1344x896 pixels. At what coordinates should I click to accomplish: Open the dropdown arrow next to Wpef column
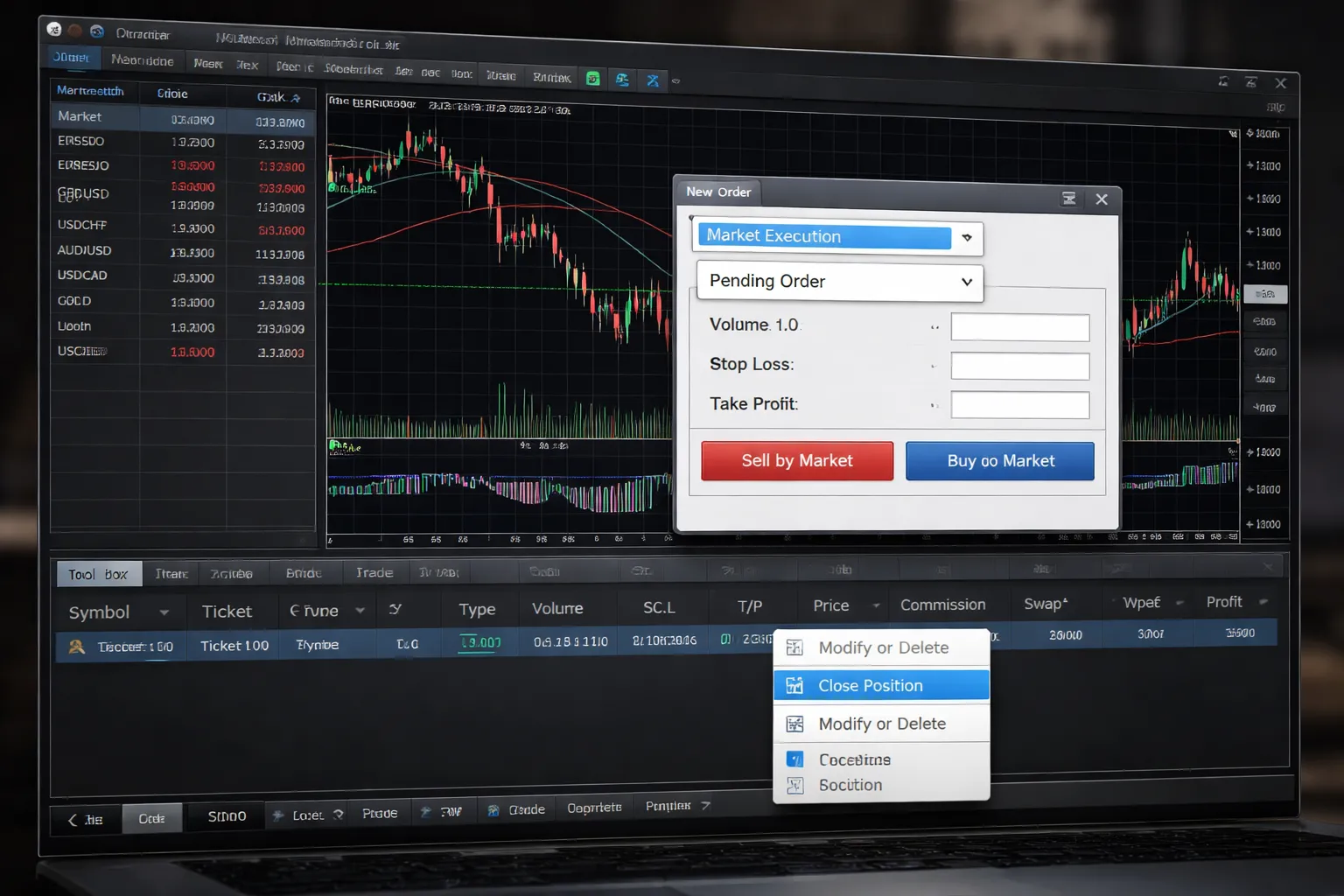tap(1179, 603)
